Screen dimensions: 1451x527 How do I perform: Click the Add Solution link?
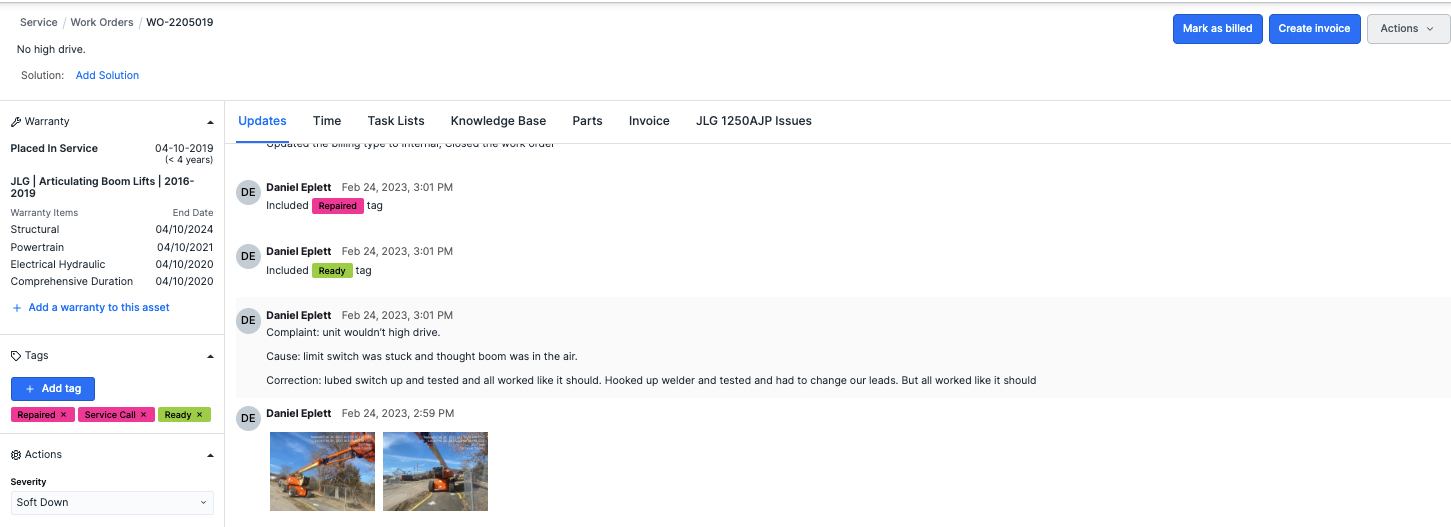(107, 76)
